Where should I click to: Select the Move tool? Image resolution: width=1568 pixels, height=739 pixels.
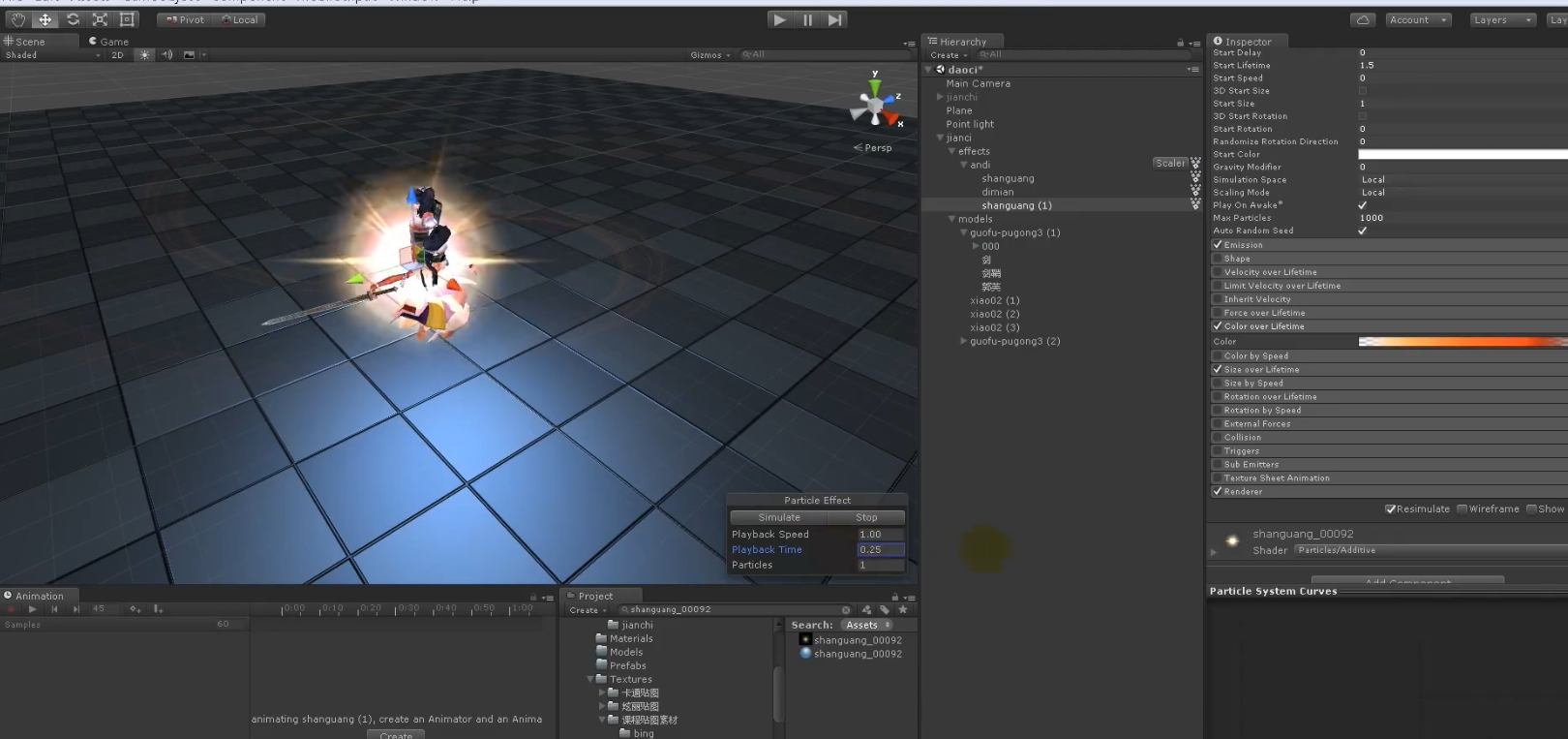pos(45,19)
